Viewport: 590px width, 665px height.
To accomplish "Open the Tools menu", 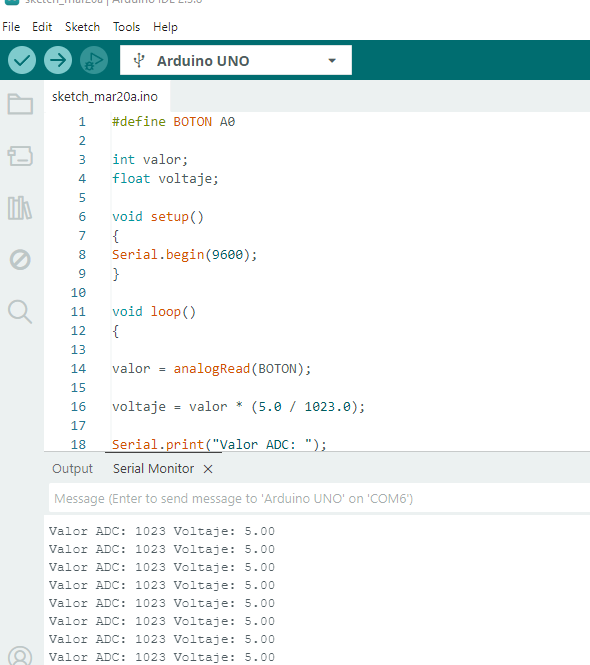I will (x=126, y=27).
